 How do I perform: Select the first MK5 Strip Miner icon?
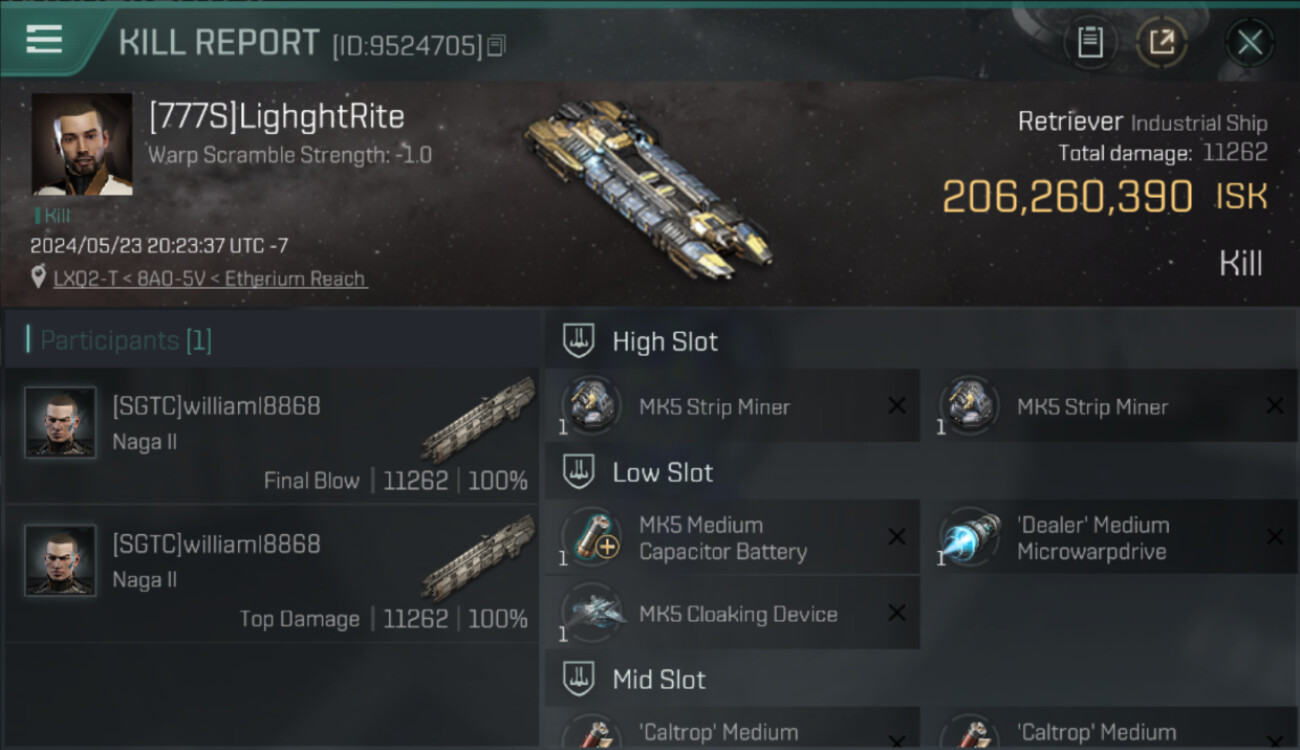[x=590, y=406]
